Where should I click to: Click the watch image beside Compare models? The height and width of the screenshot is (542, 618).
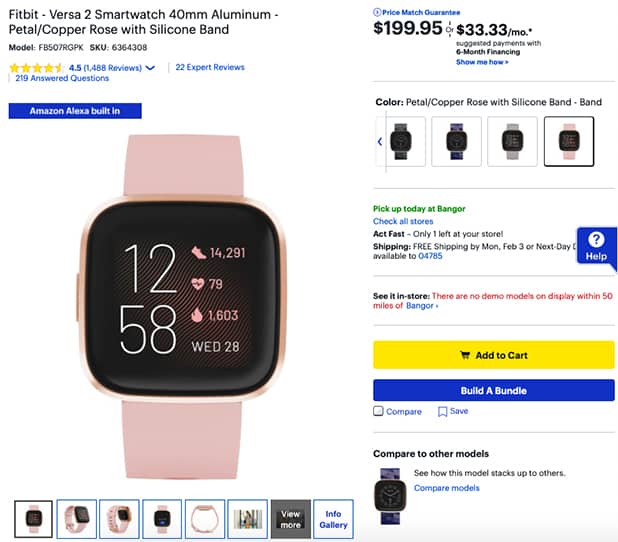pos(390,496)
